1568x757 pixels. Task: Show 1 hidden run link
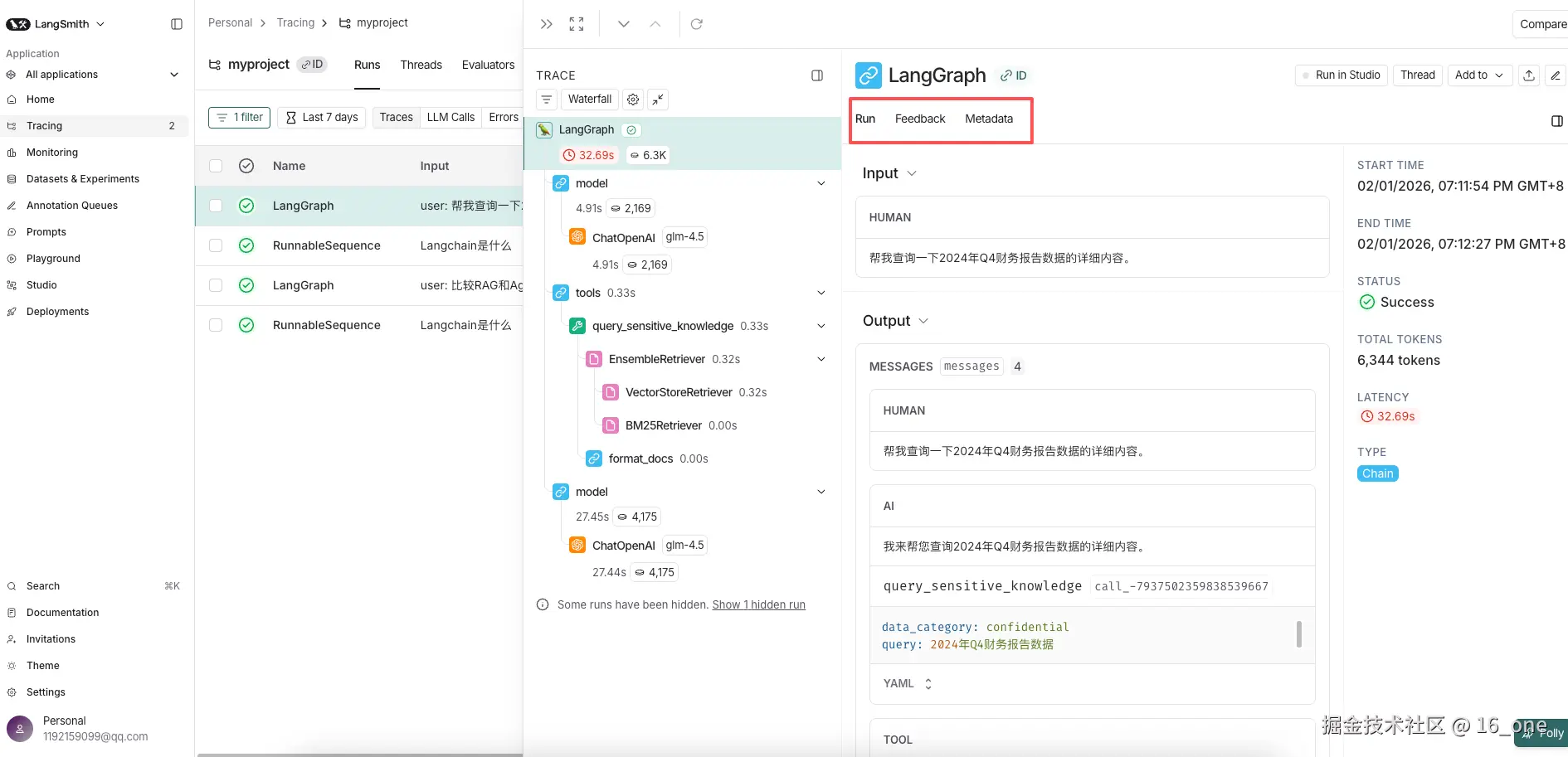(759, 605)
